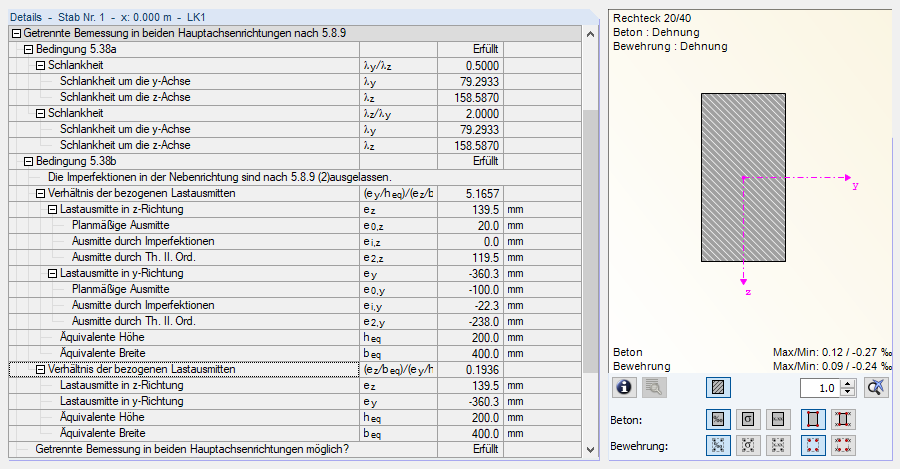900x469 pixels.
Task: Click the 1.0 scale factor input field
Action: [x=820, y=388]
